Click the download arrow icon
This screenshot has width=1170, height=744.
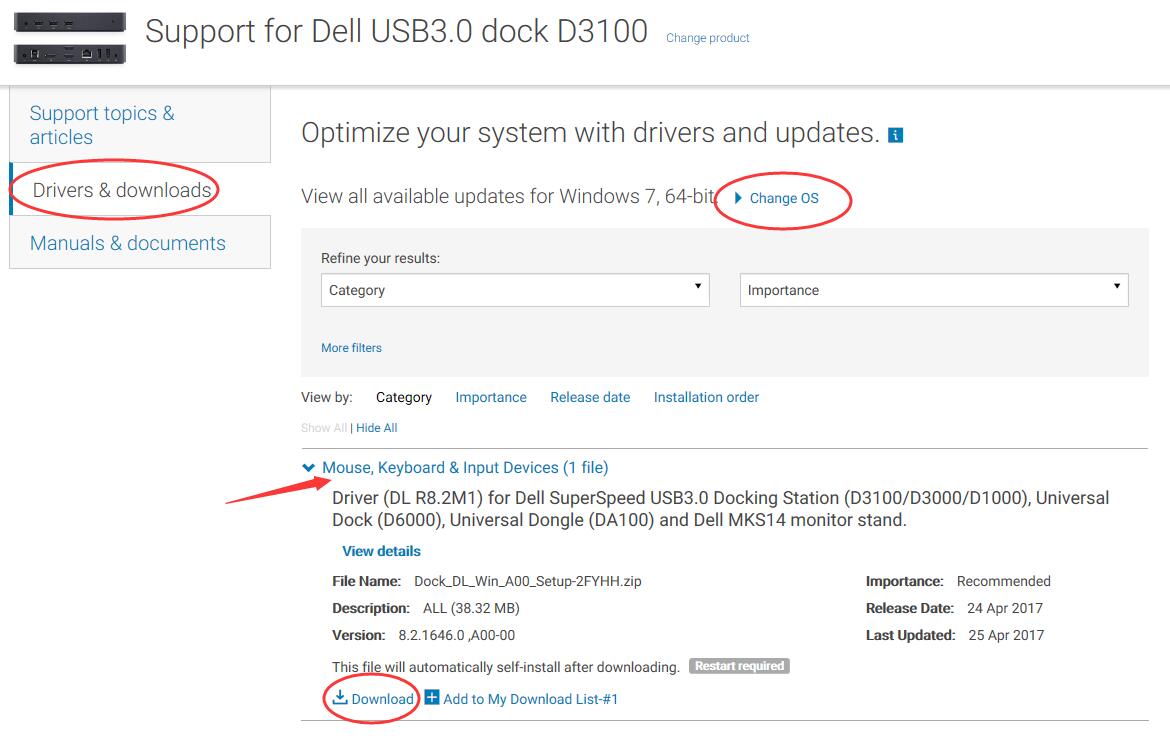(340, 697)
